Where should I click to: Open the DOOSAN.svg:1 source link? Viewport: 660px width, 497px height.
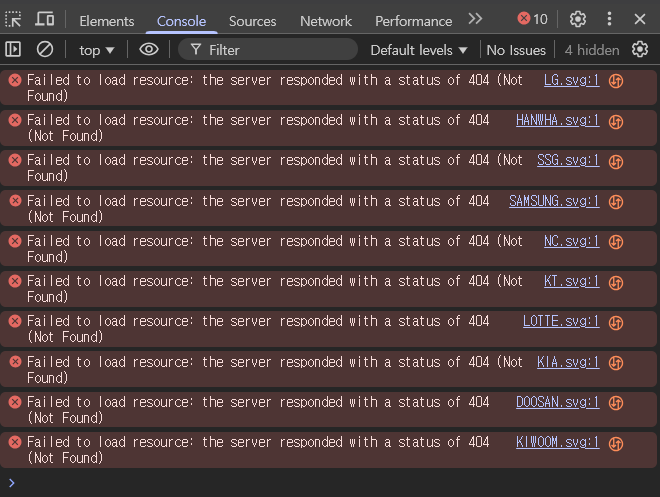point(557,402)
